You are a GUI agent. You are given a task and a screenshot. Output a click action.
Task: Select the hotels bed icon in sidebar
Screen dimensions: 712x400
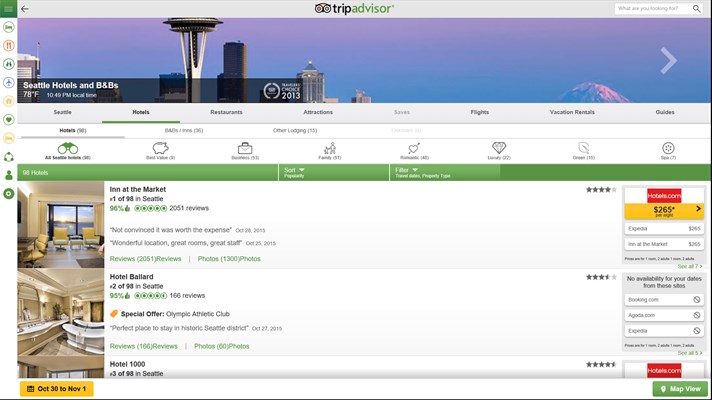(9, 27)
